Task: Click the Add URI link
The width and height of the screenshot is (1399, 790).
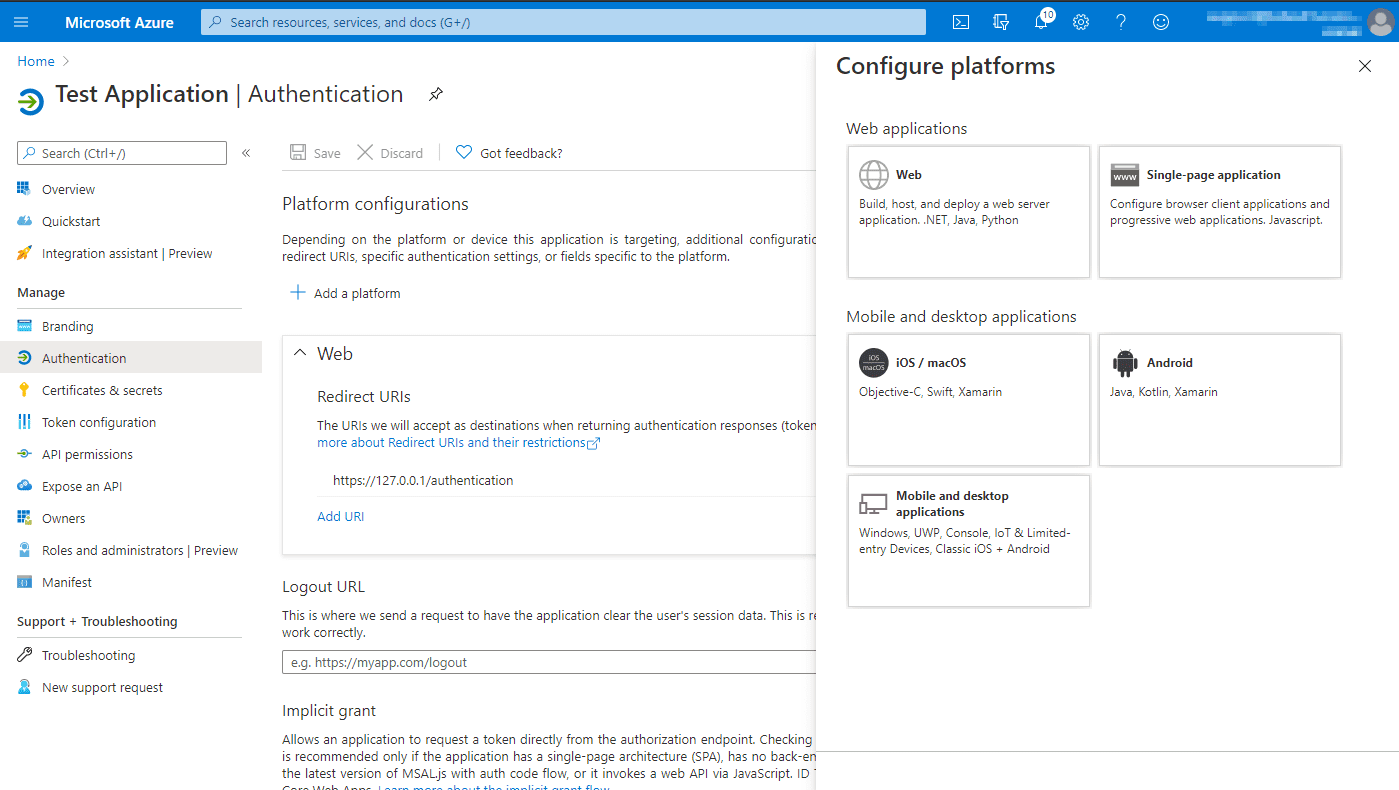Action: click(341, 516)
